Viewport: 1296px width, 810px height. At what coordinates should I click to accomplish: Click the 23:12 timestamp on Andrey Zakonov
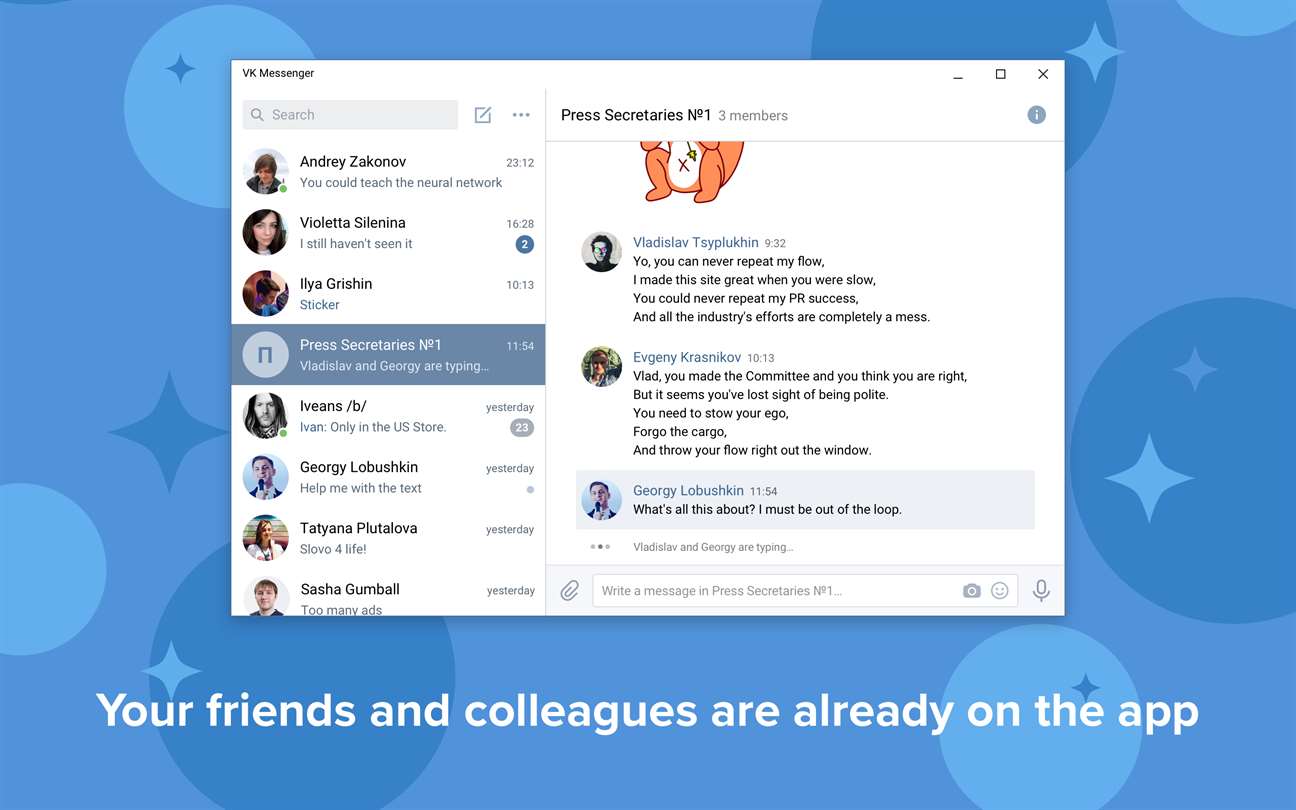520,163
